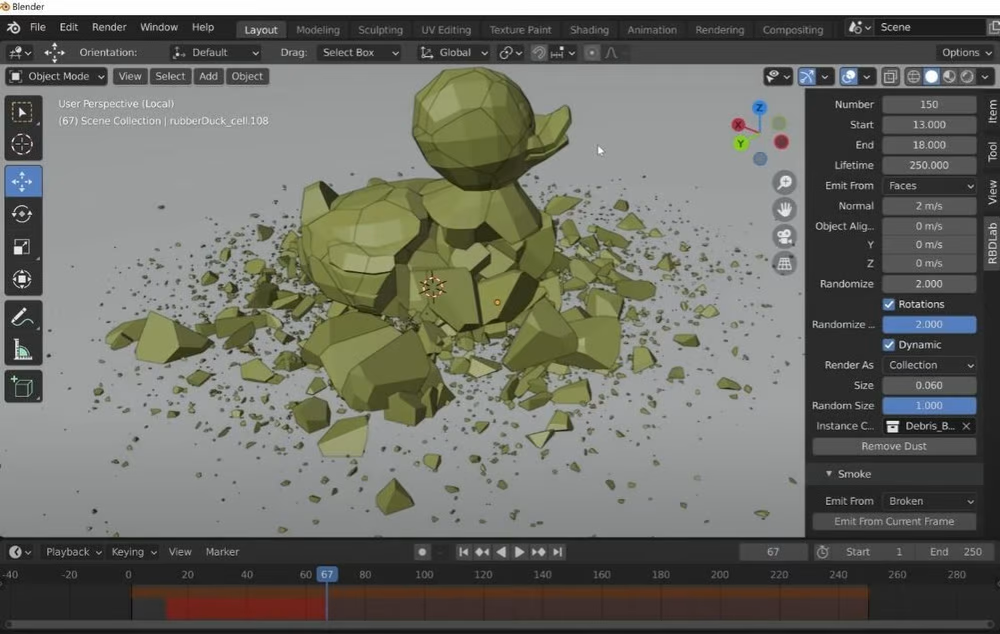
Task: Toggle X-Ray mode in the viewport header
Action: coord(888,76)
